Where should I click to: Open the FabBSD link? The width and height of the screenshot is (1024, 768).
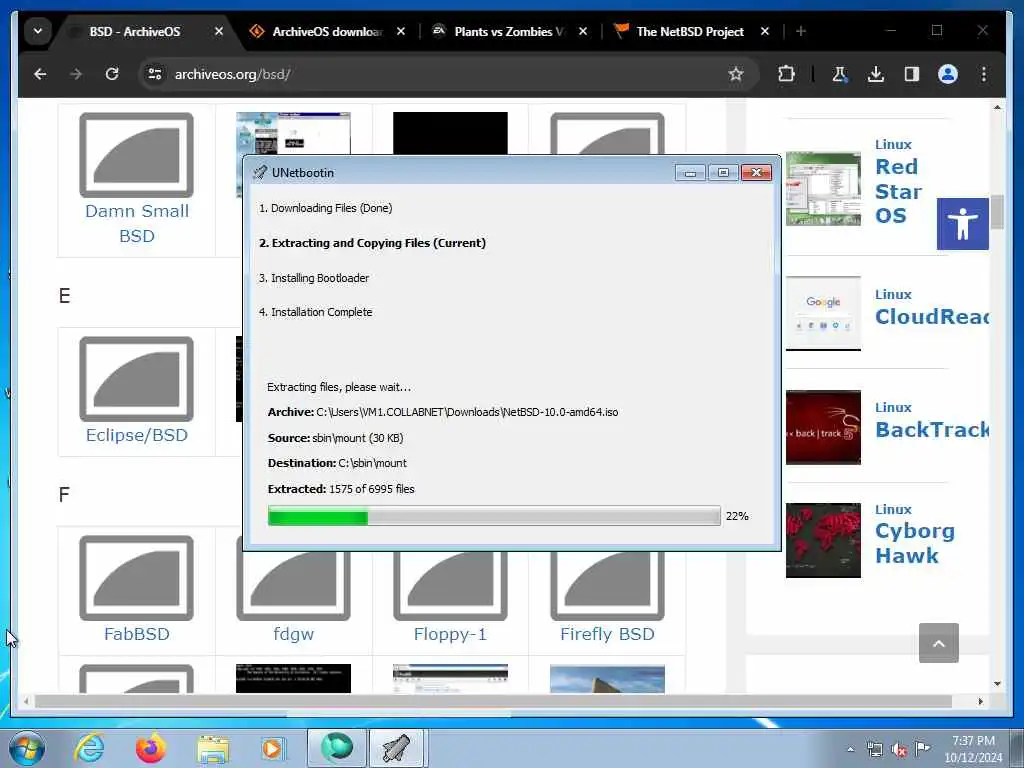pos(136,634)
